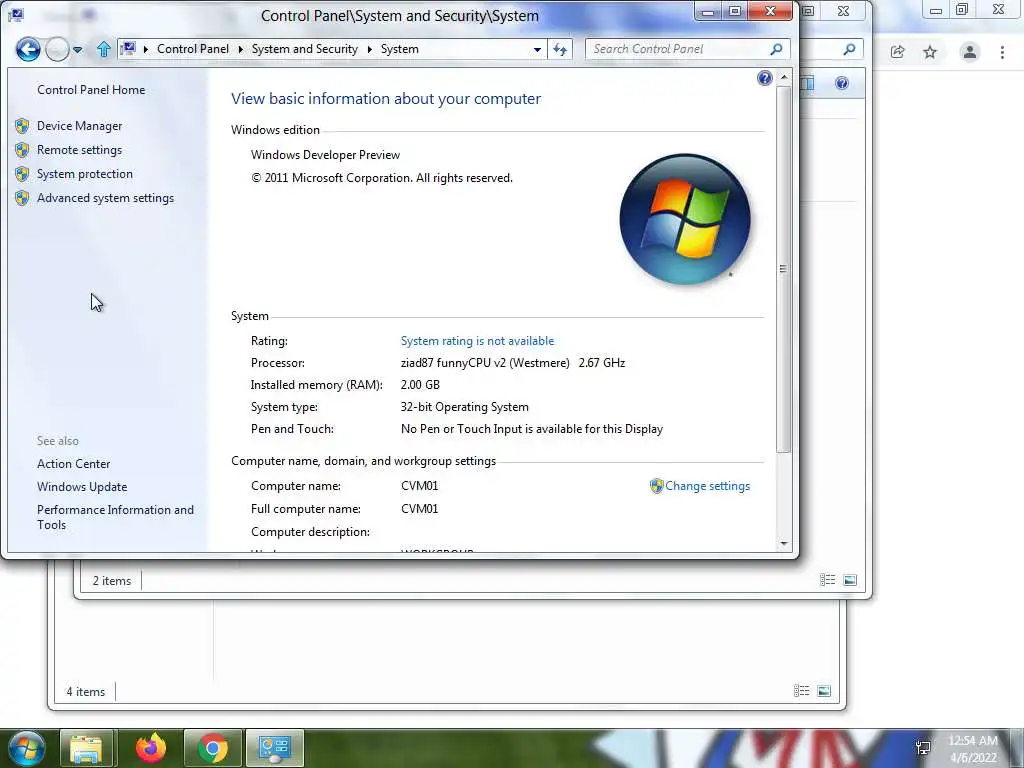Click Change settings for computer name
The width and height of the screenshot is (1024, 768).
(x=707, y=486)
